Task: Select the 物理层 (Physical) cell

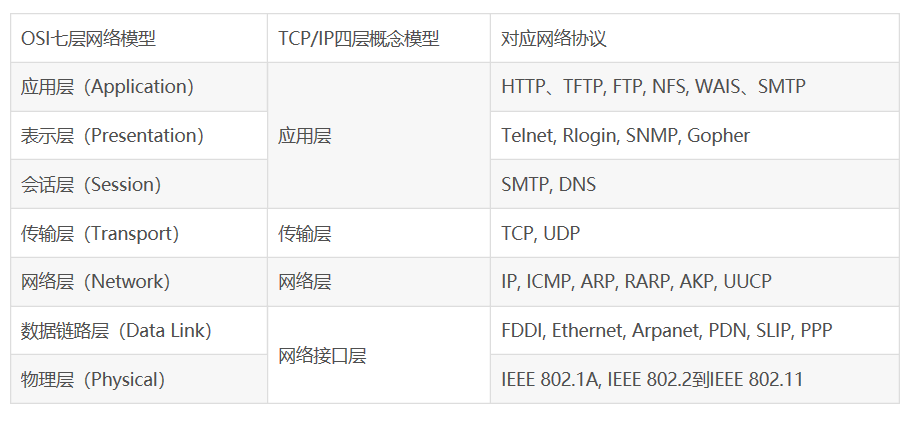Action: click(139, 379)
